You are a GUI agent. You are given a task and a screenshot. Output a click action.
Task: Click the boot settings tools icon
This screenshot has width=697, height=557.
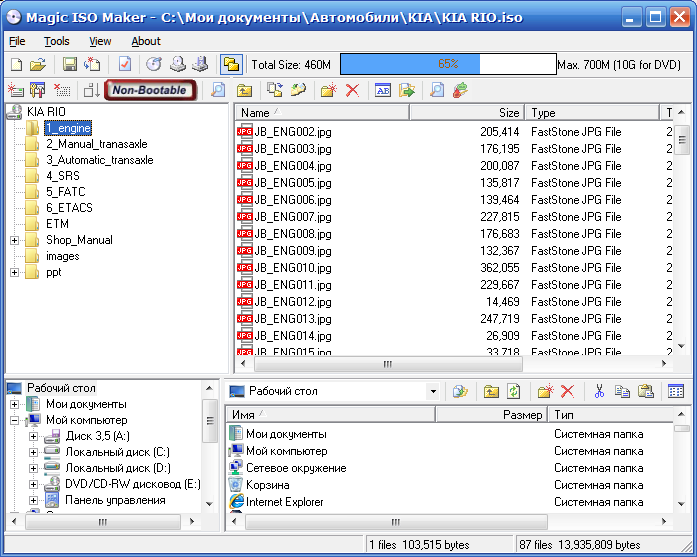(x=38, y=90)
